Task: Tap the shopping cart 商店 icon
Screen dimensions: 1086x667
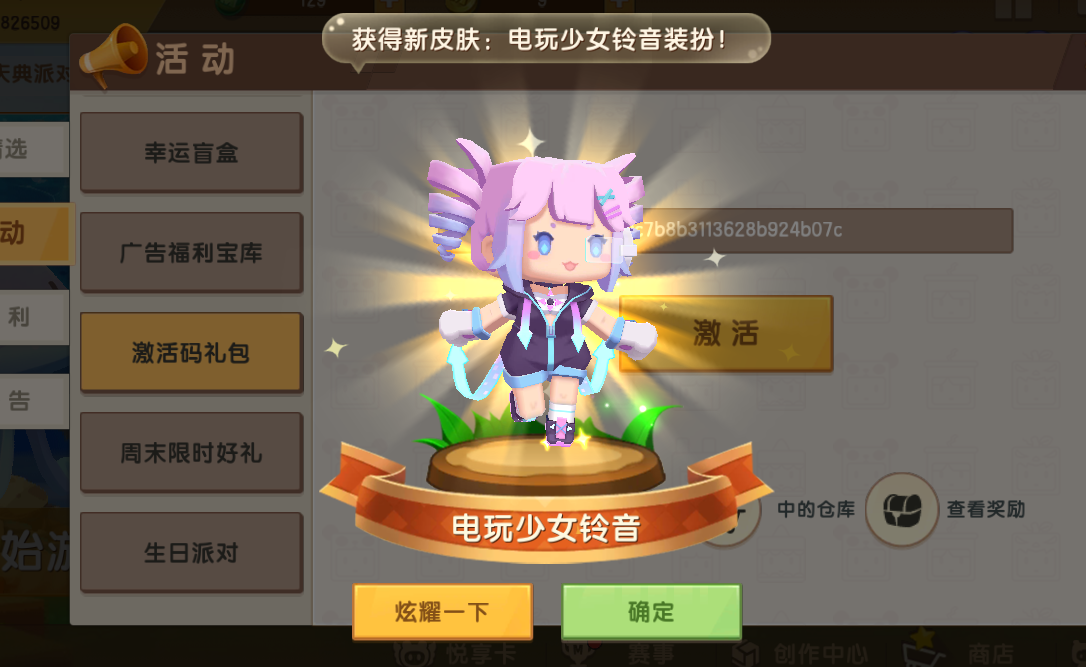Action: coord(923,649)
